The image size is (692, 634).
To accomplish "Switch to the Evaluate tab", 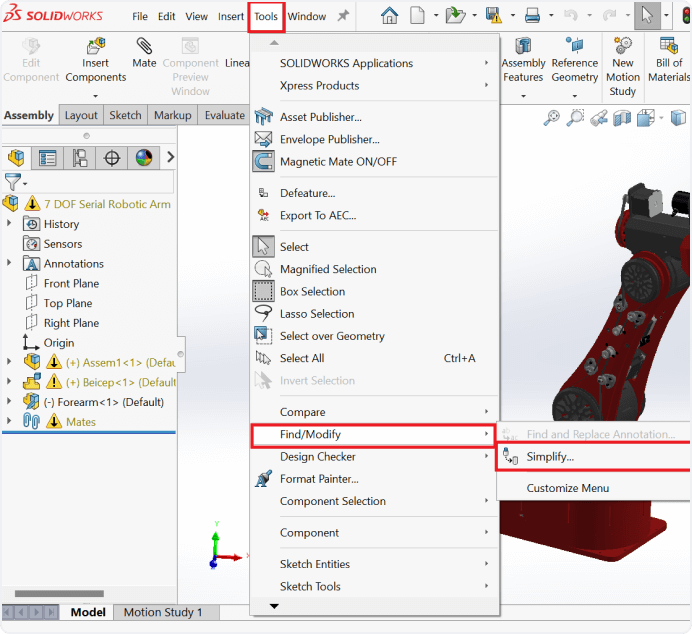I will click(224, 115).
